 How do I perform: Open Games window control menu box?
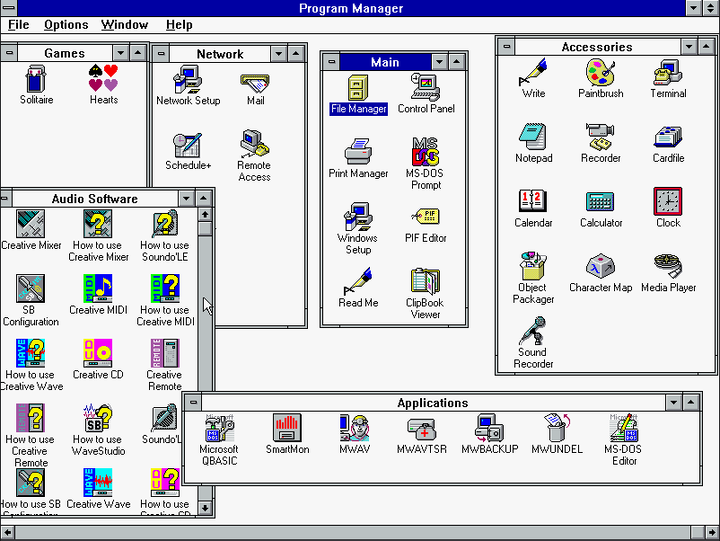9,53
